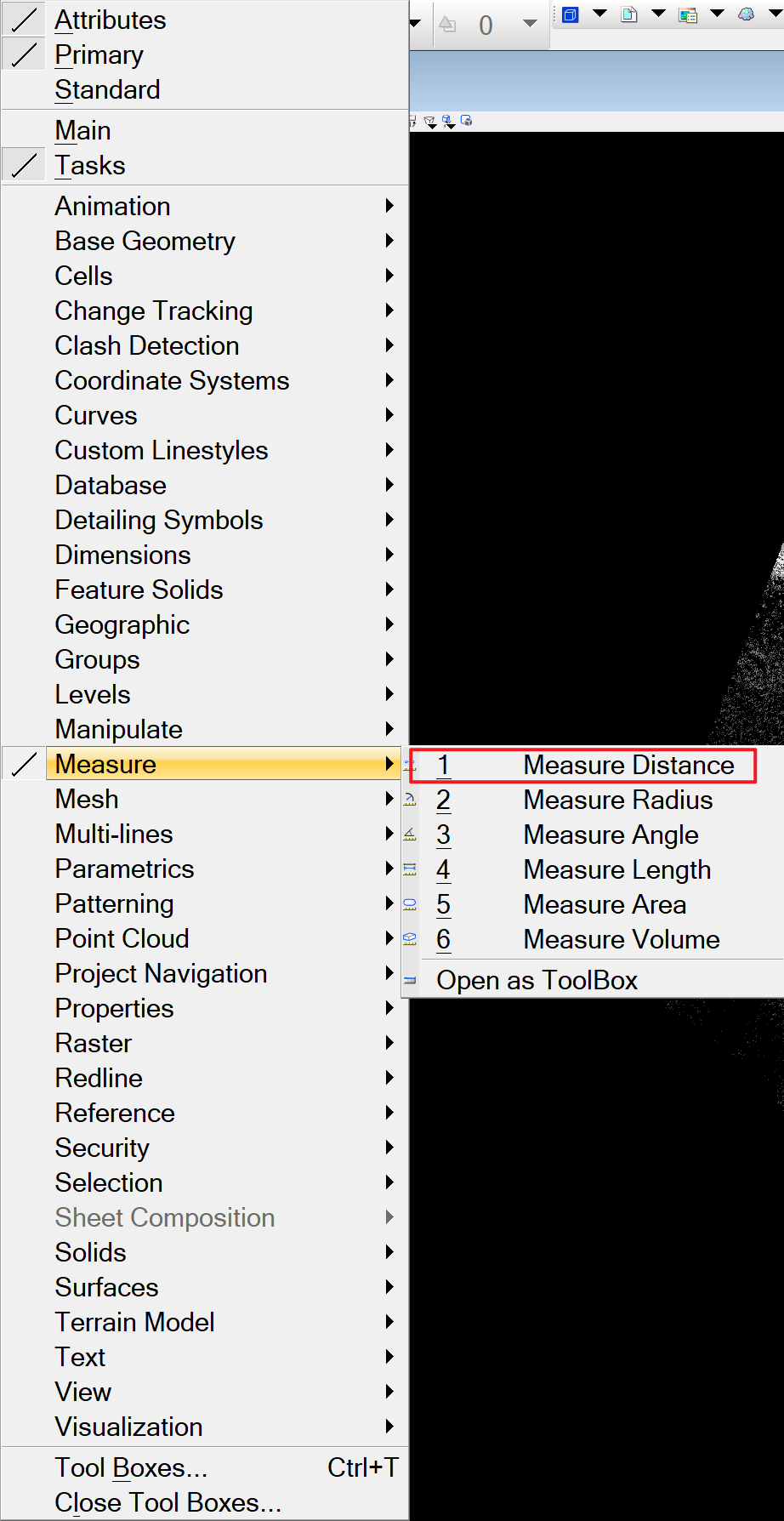Expand the Raster submenu arrow

click(x=389, y=1043)
